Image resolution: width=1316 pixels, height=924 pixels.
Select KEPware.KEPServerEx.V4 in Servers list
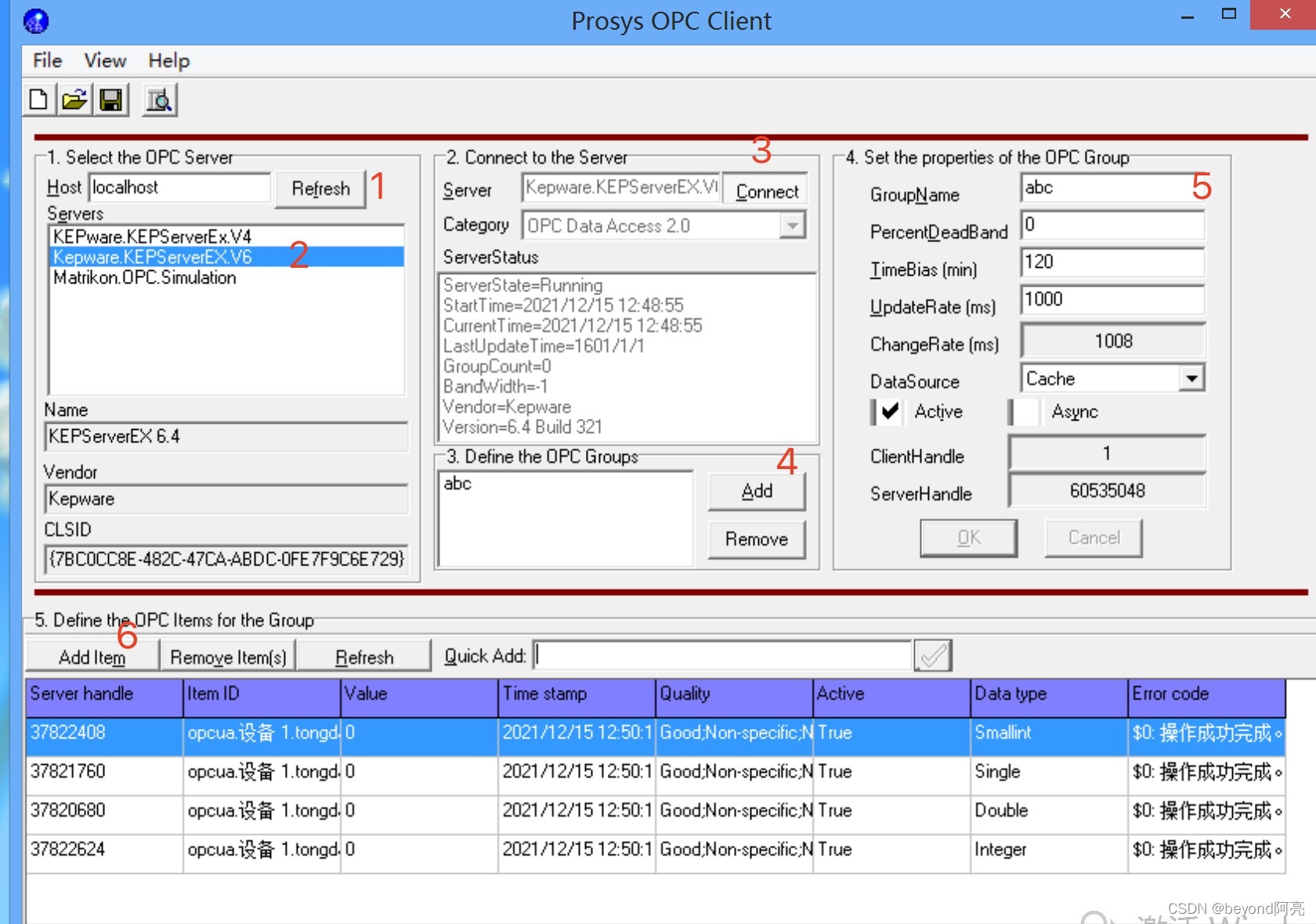pyautogui.click(x=227, y=236)
